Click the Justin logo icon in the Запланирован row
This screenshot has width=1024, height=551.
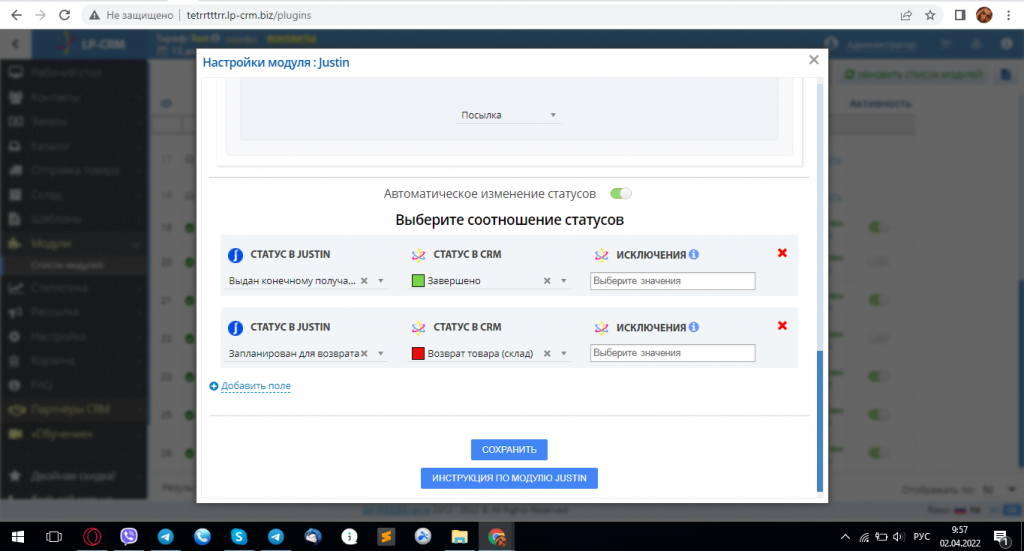tap(235, 328)
